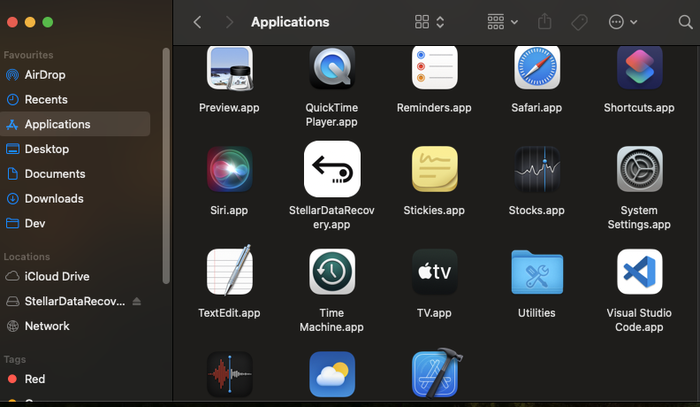Click the "TextEdit.app" file name
Screen dimensions: 700x407
[x=229, y=313]
